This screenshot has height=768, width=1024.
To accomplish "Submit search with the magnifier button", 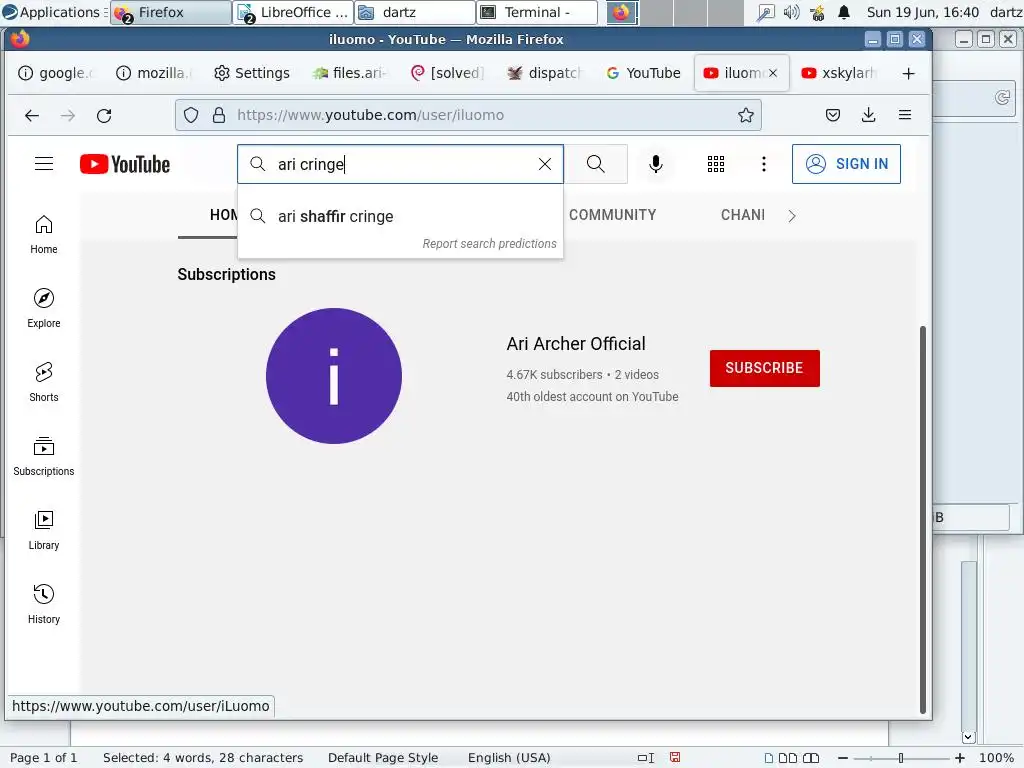I will click(x=596, y=164).
